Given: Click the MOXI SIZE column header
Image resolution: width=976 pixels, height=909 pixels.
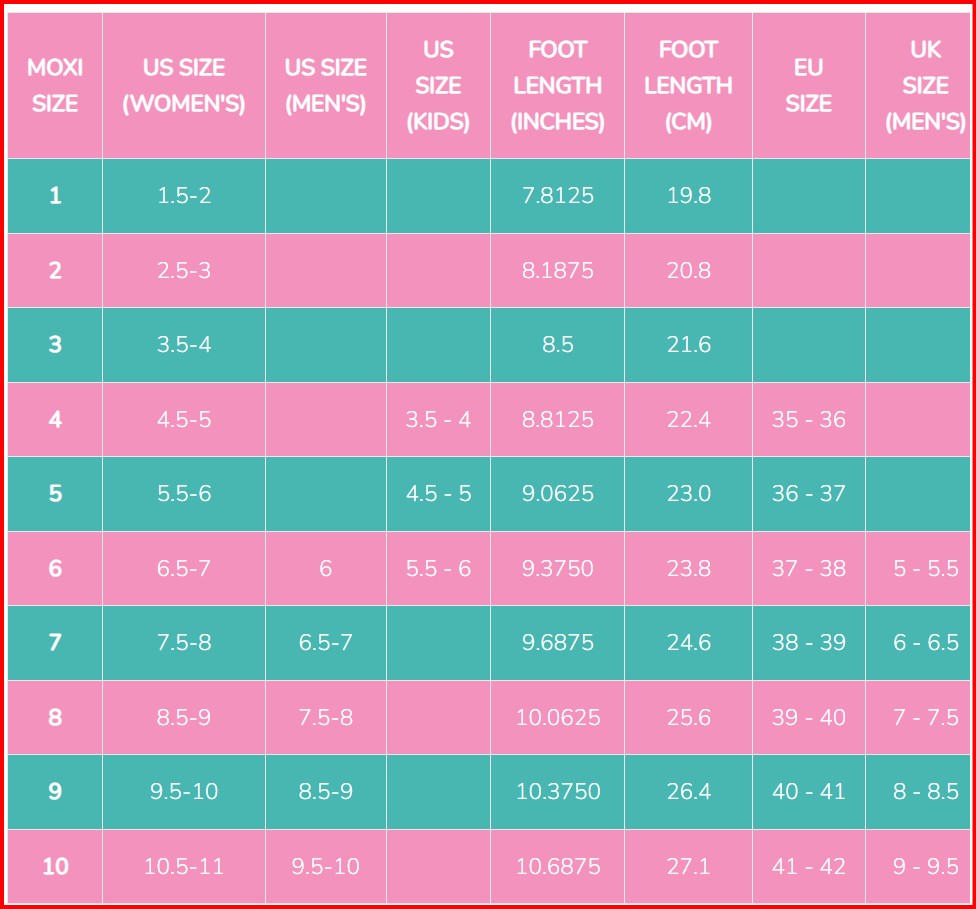Looking at the screenshot, I should click(x=55, y=86).
